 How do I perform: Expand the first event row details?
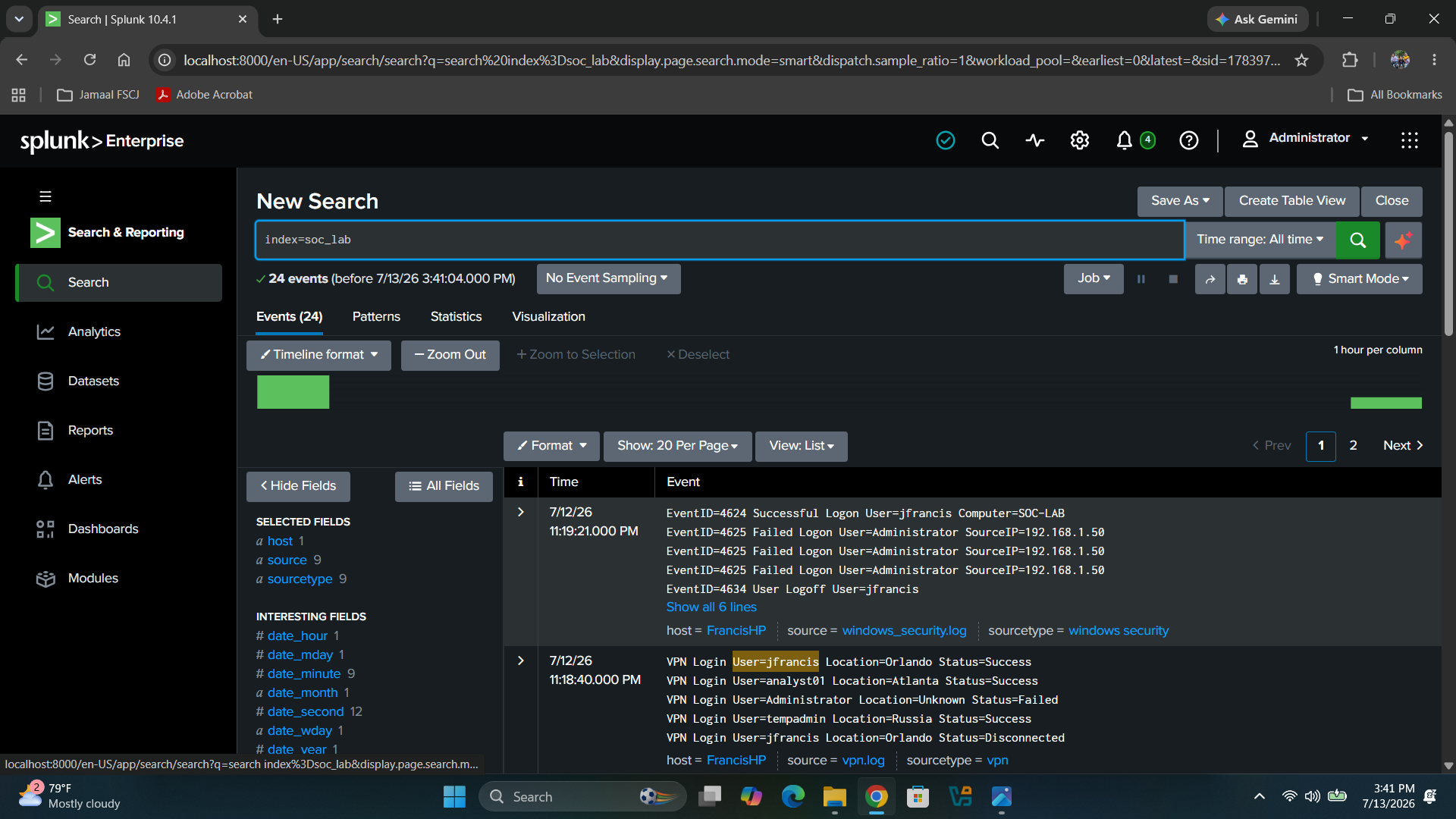pyautogui.click(x=521, y=513)
